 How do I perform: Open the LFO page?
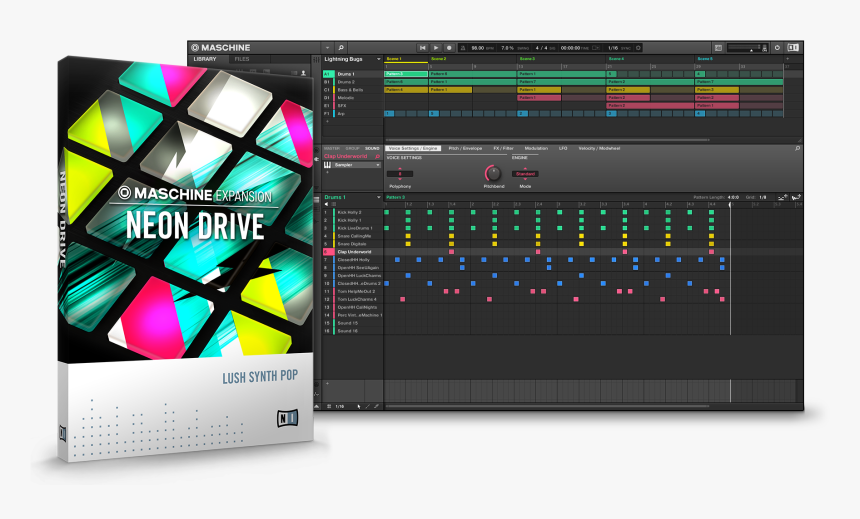[563, 148]
